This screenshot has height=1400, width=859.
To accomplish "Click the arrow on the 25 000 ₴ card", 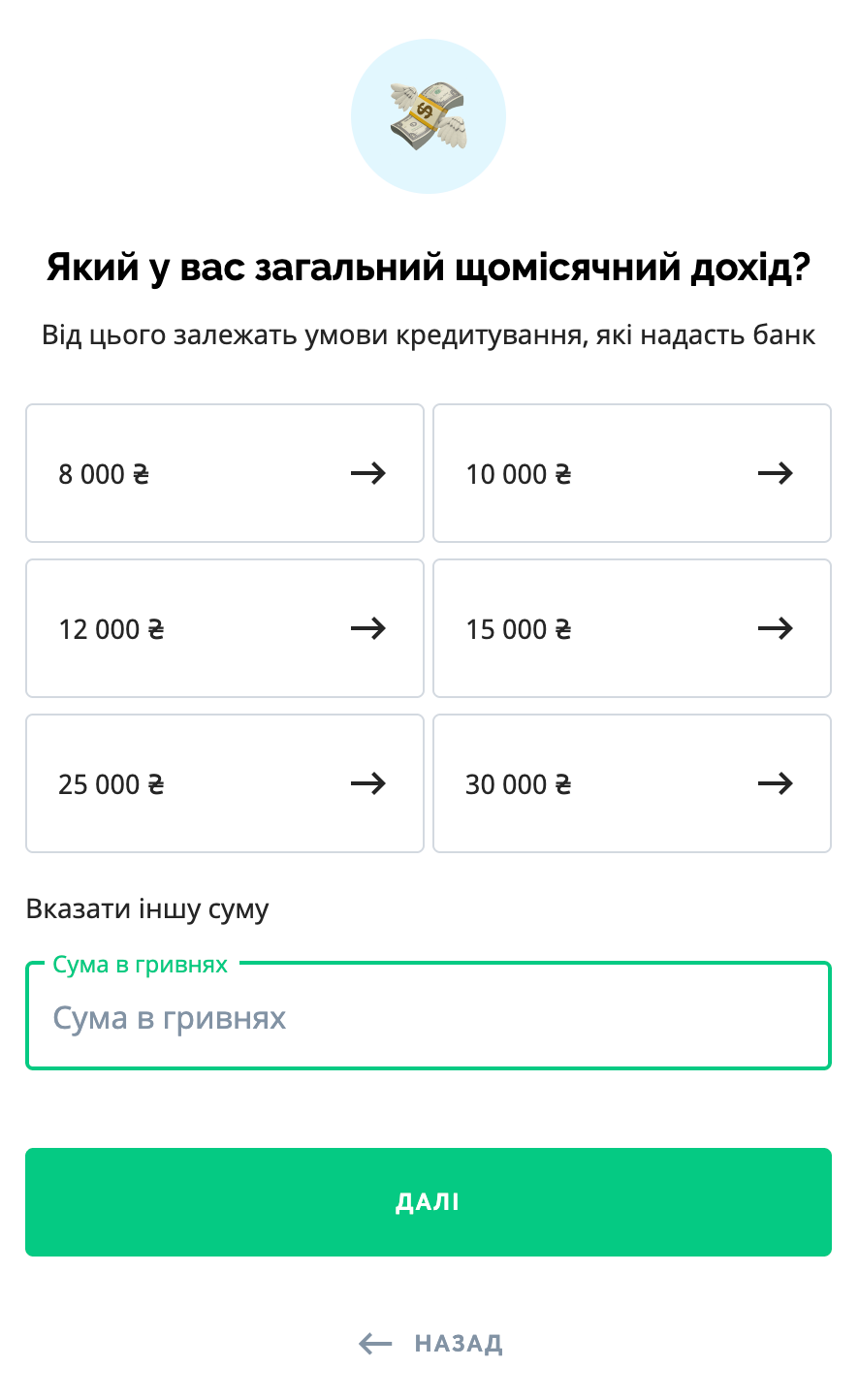I will click(x=368, y=783).
